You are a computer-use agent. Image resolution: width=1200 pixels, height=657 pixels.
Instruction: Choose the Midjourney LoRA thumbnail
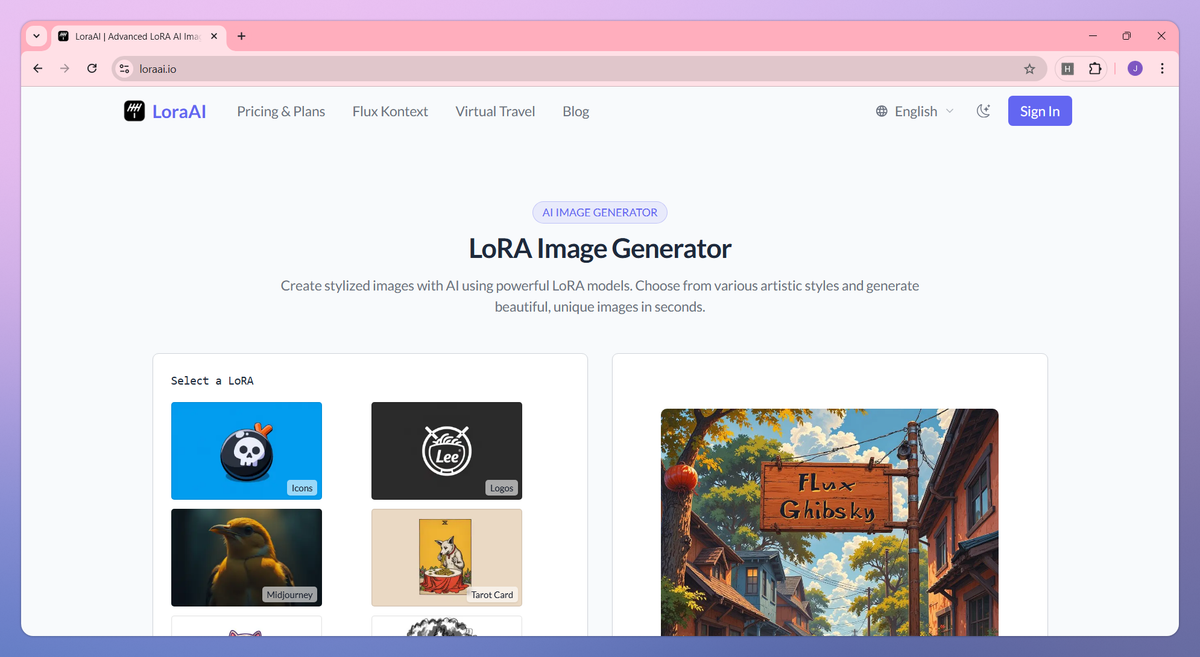(246, 557)
